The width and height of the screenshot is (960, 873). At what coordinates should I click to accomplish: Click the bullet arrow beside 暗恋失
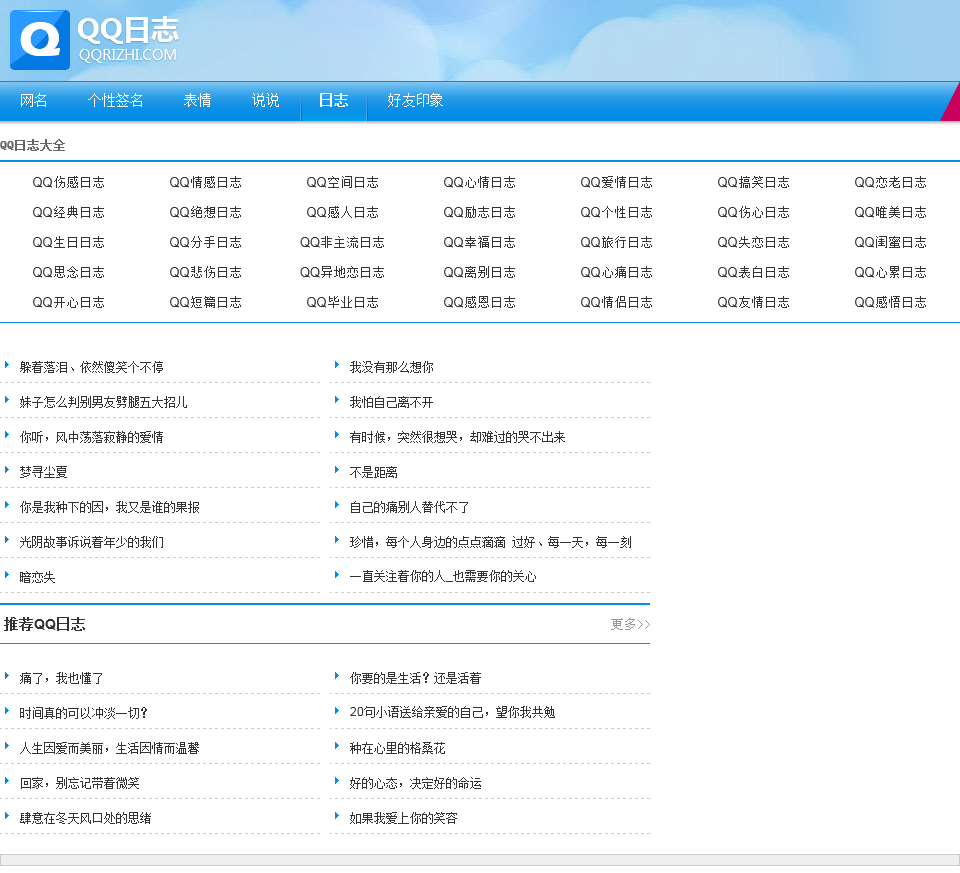(7, 575)
